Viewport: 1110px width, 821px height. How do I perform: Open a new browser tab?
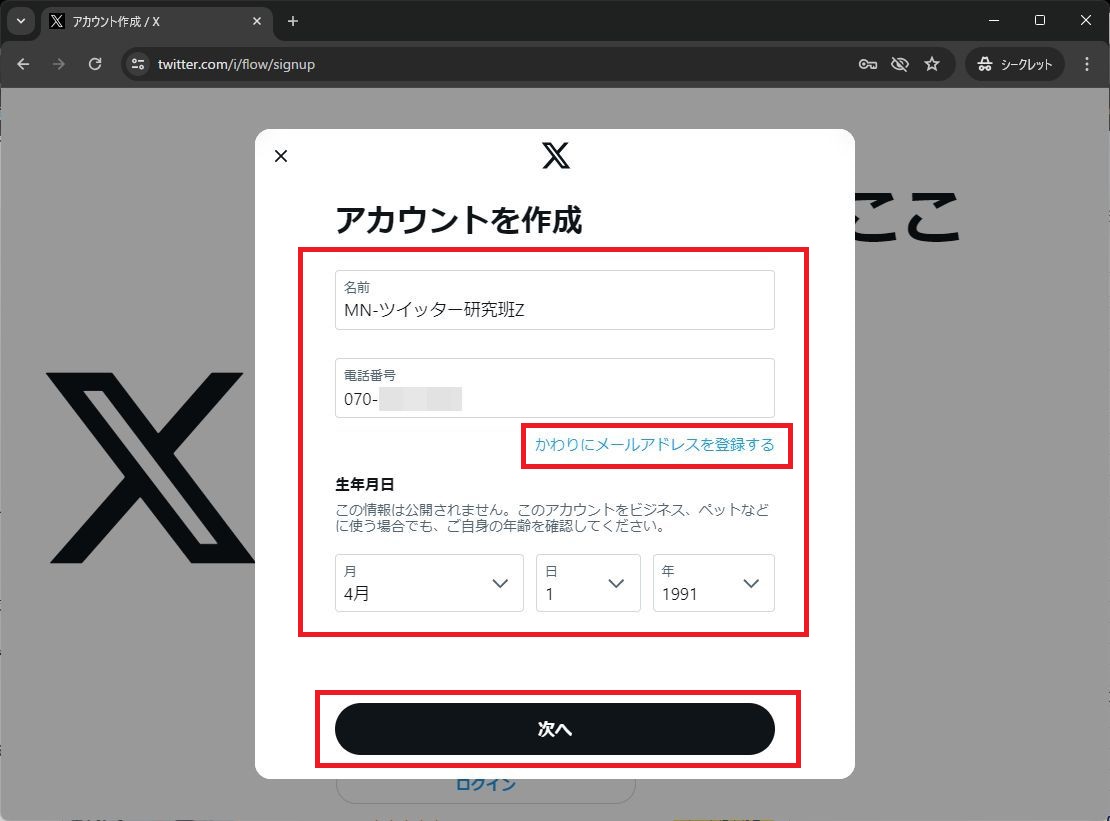coord(292,21)
